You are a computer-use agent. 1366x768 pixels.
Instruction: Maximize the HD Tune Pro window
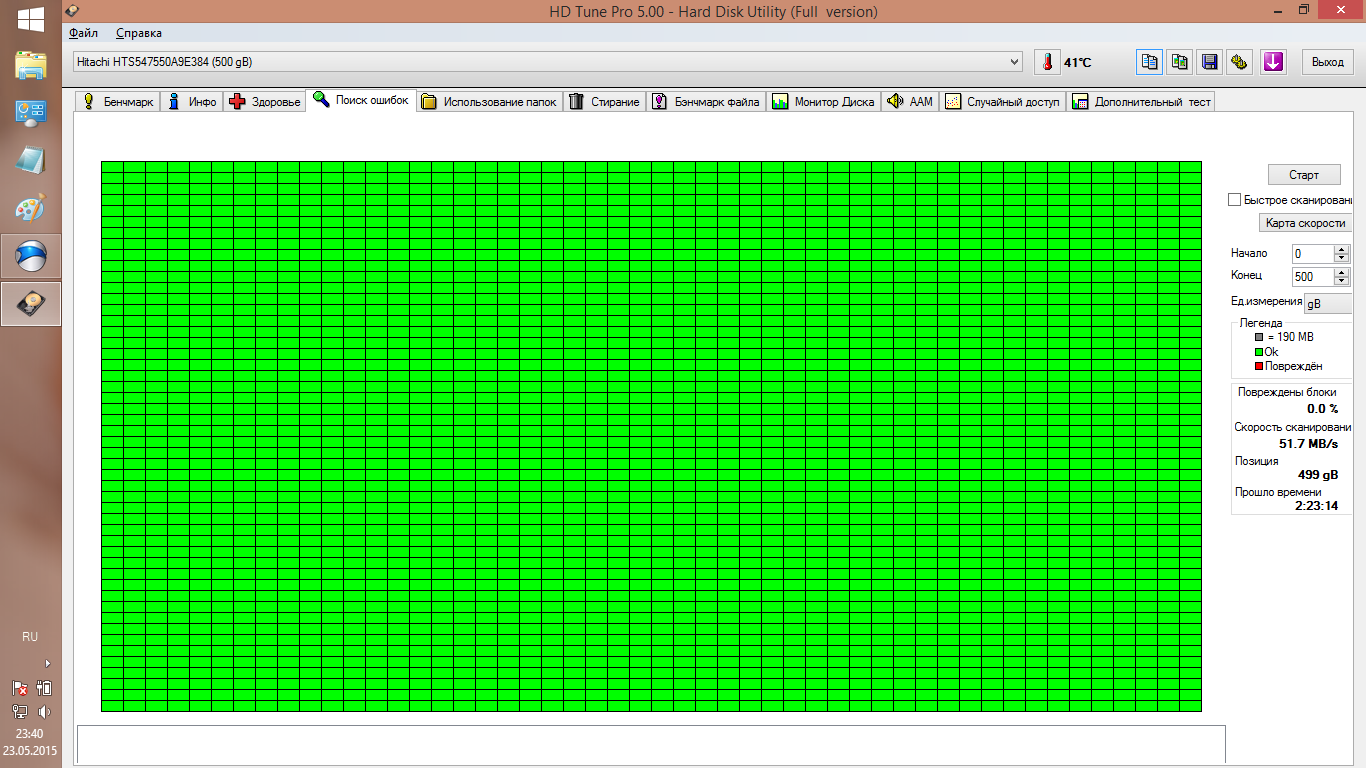click(x=1304, y=10)
